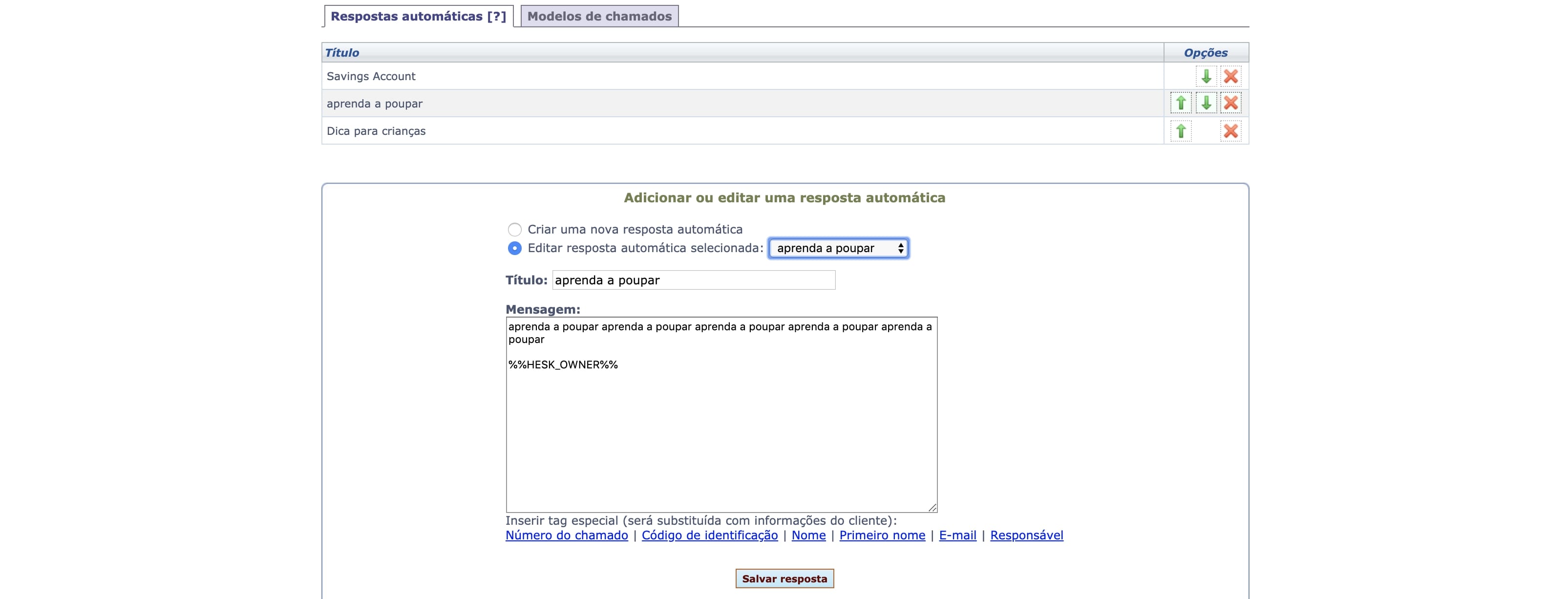
Task: Move 'aprenda a poupar' response down
Action: 1206,104
